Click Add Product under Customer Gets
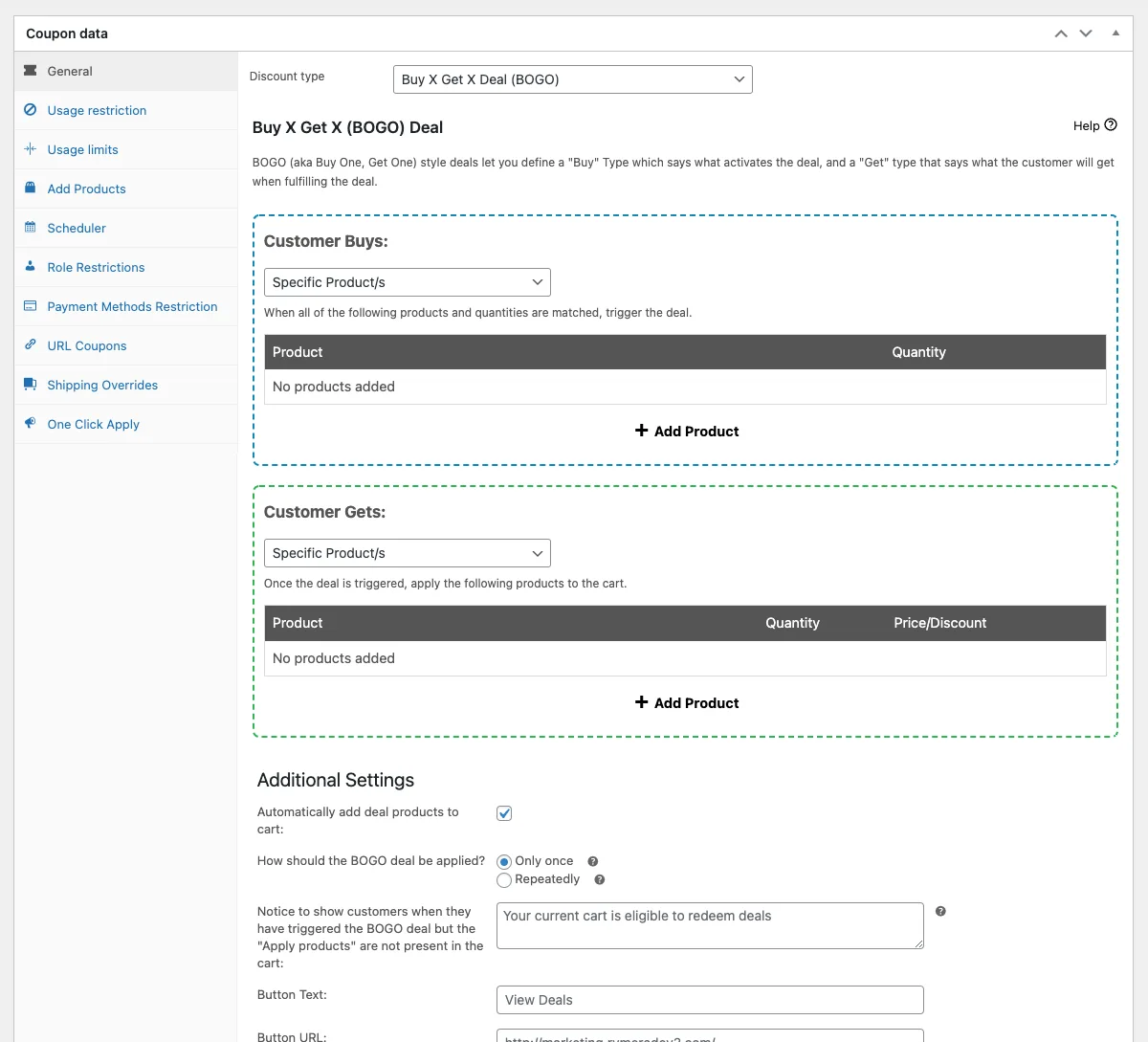Viewport: 1148px width, 1042px height. pos(687,702)
